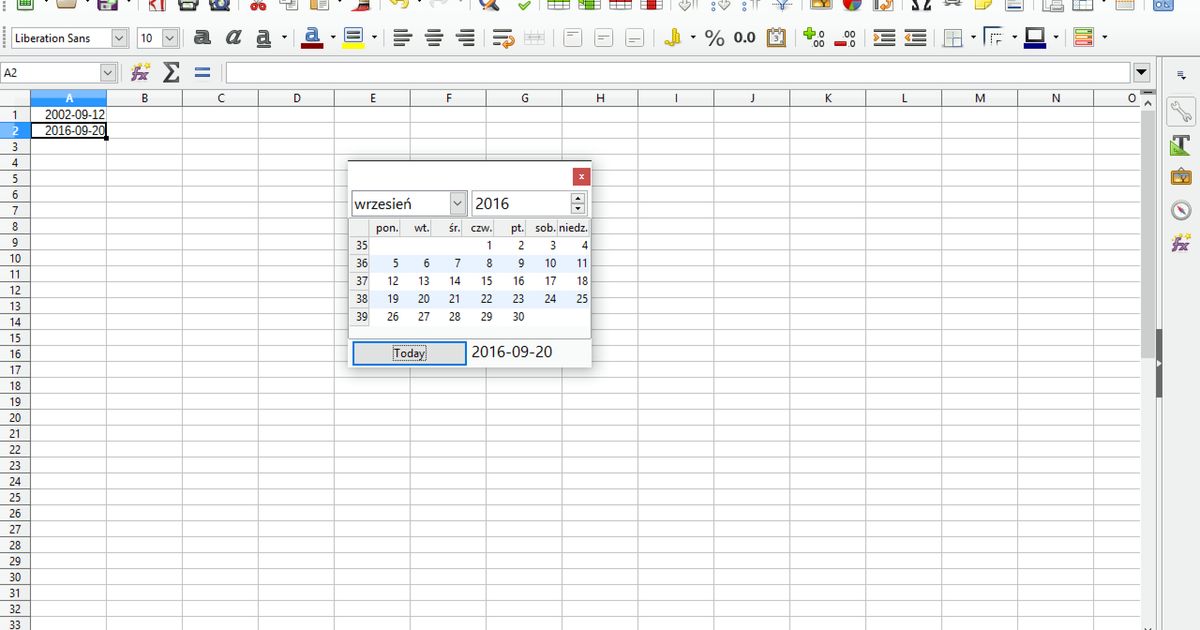Toggle italic formatting
This screenshot has width=1200, height=630.
click(233, 37)
